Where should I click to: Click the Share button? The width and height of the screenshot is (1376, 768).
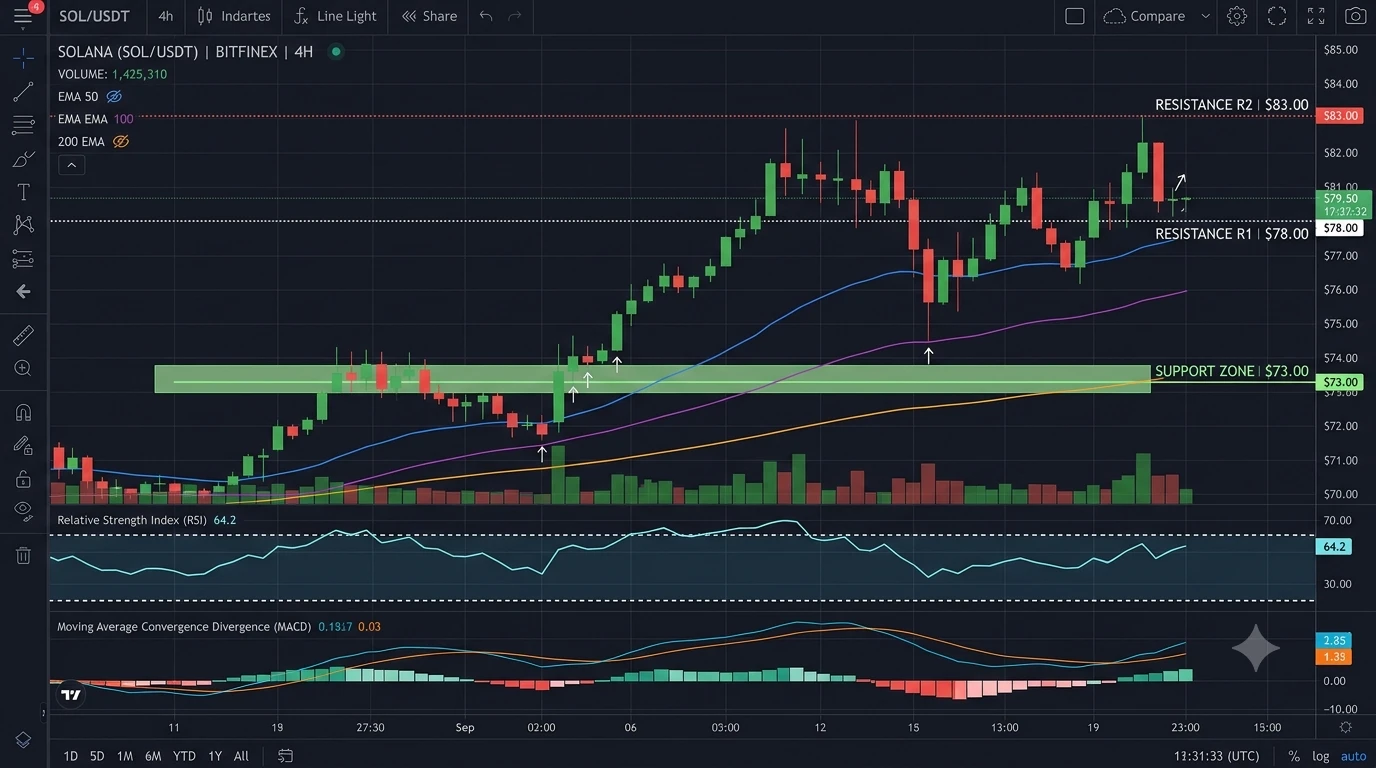429,16
